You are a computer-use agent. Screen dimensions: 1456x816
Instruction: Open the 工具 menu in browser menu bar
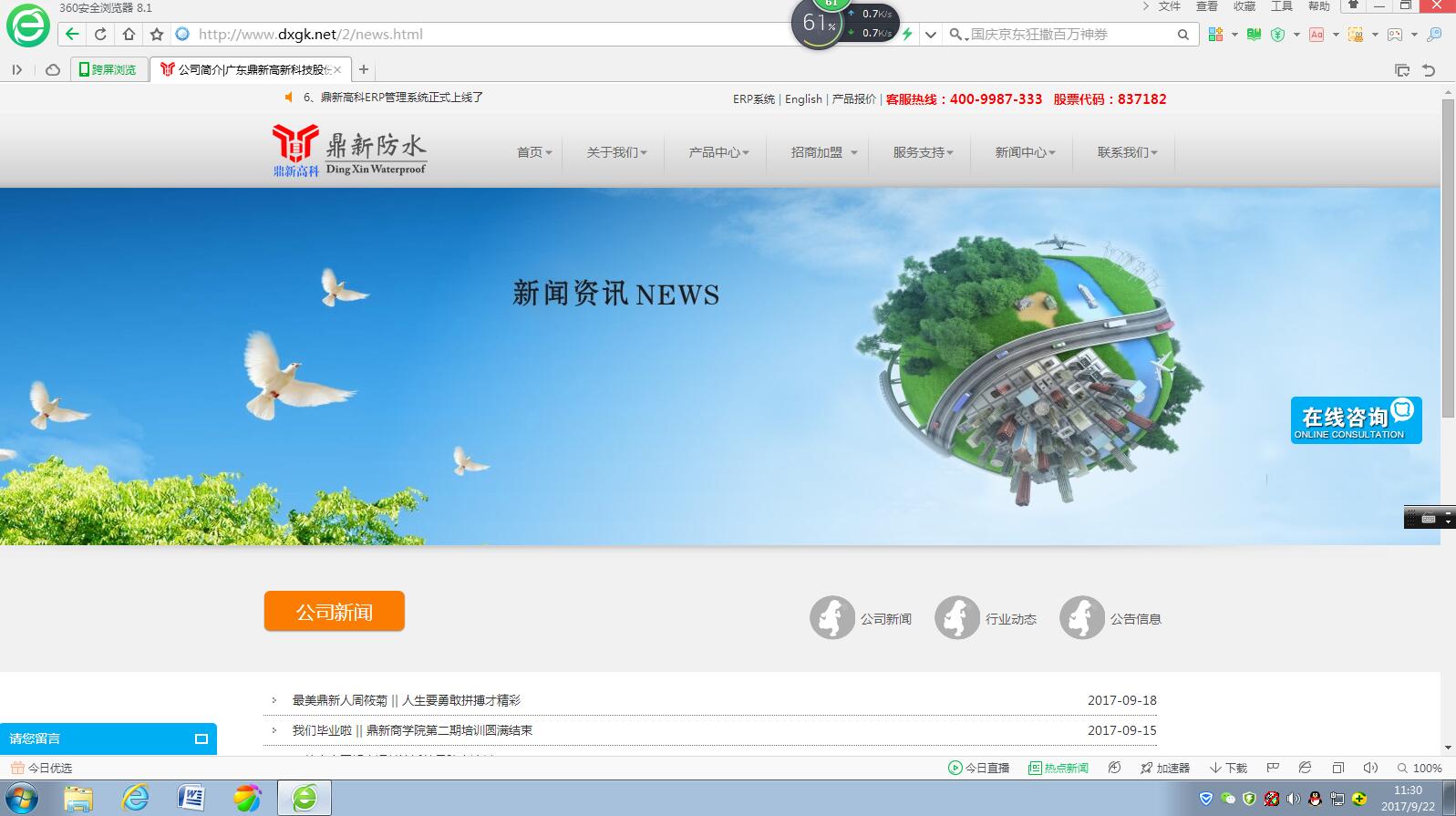coord(1281,6)
